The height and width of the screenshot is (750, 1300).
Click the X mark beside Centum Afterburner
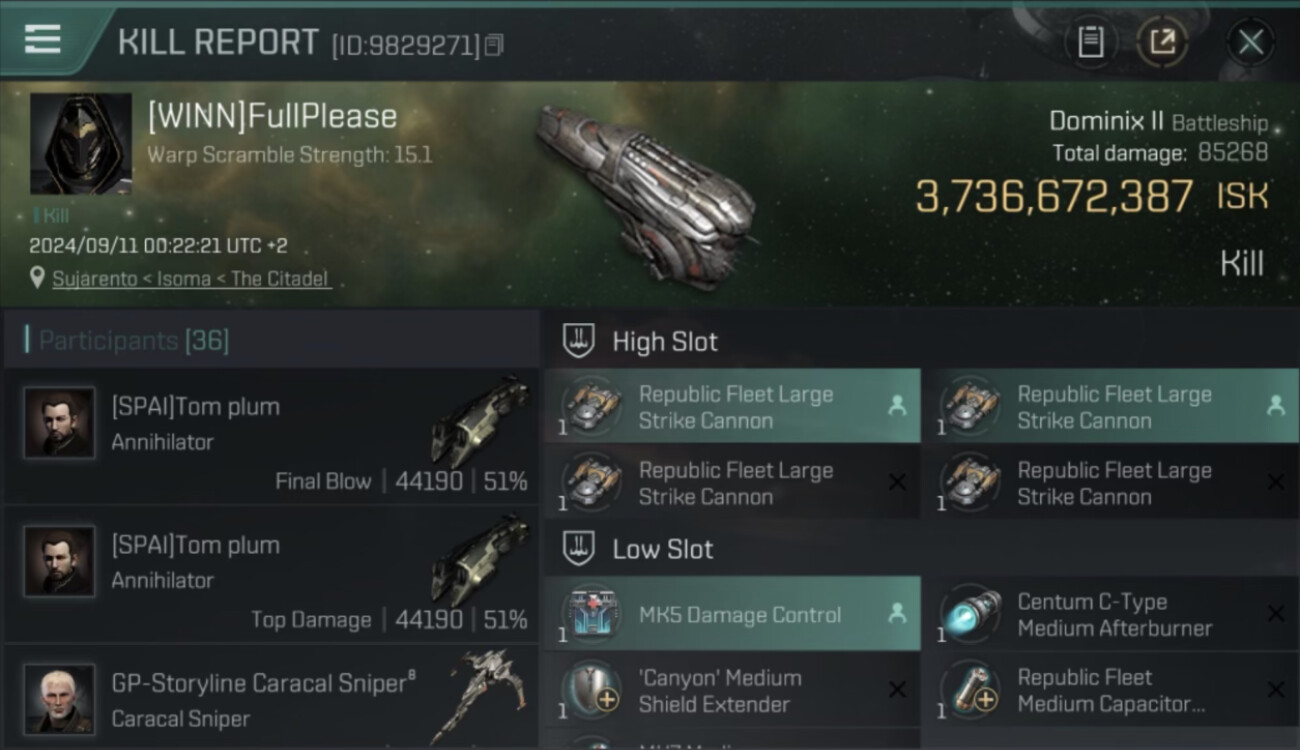(x=1275, y=615)
